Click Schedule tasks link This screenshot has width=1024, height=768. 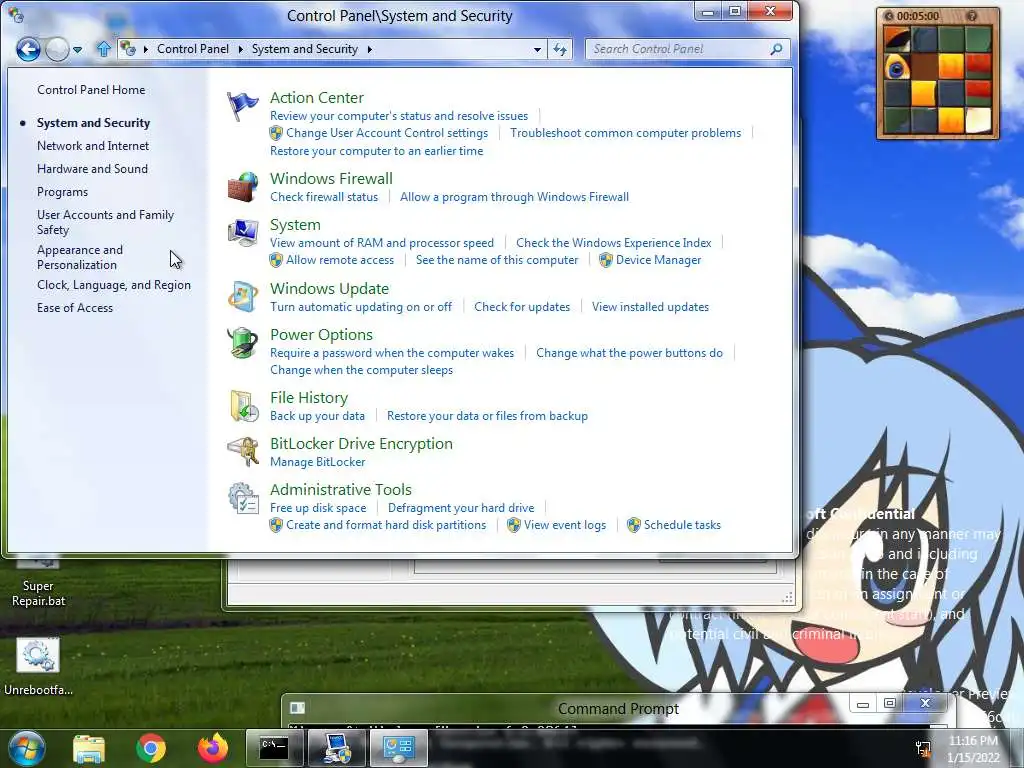click(682, 525)
